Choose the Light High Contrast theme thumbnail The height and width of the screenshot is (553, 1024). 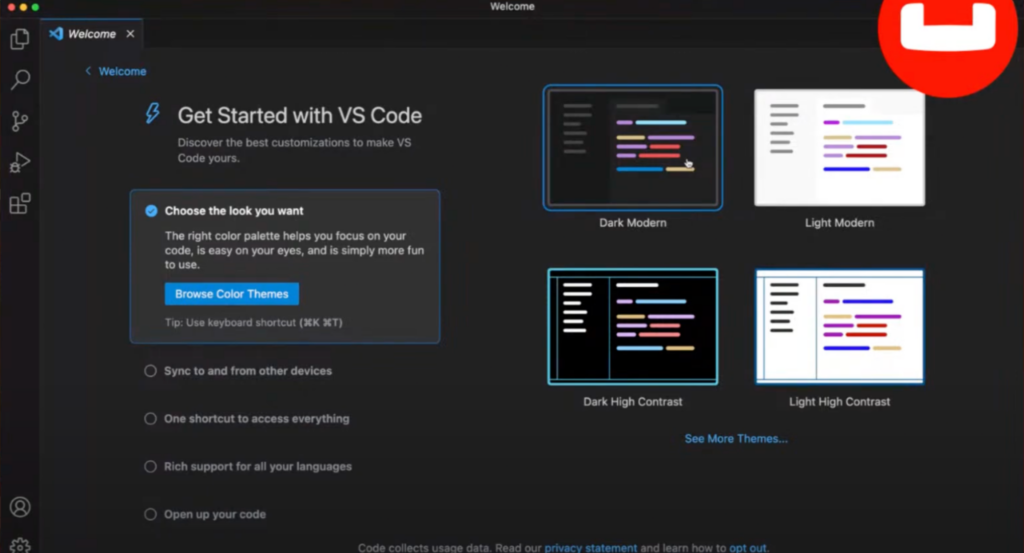point(839,326)
